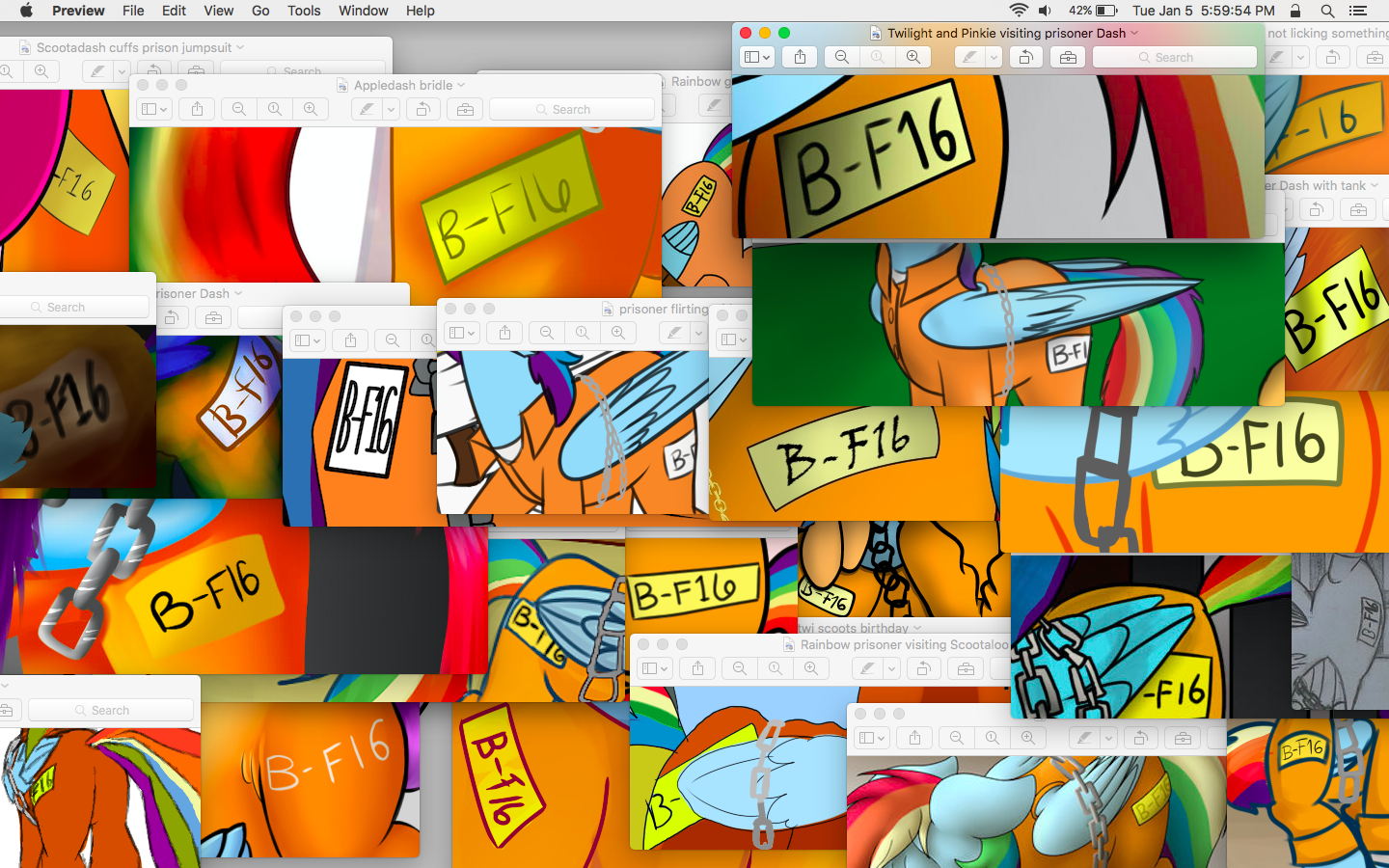The width and height of the screenshot is (1389, 868).
Task: Zoom out in prisoner flirting window
Action: (547, 333)
